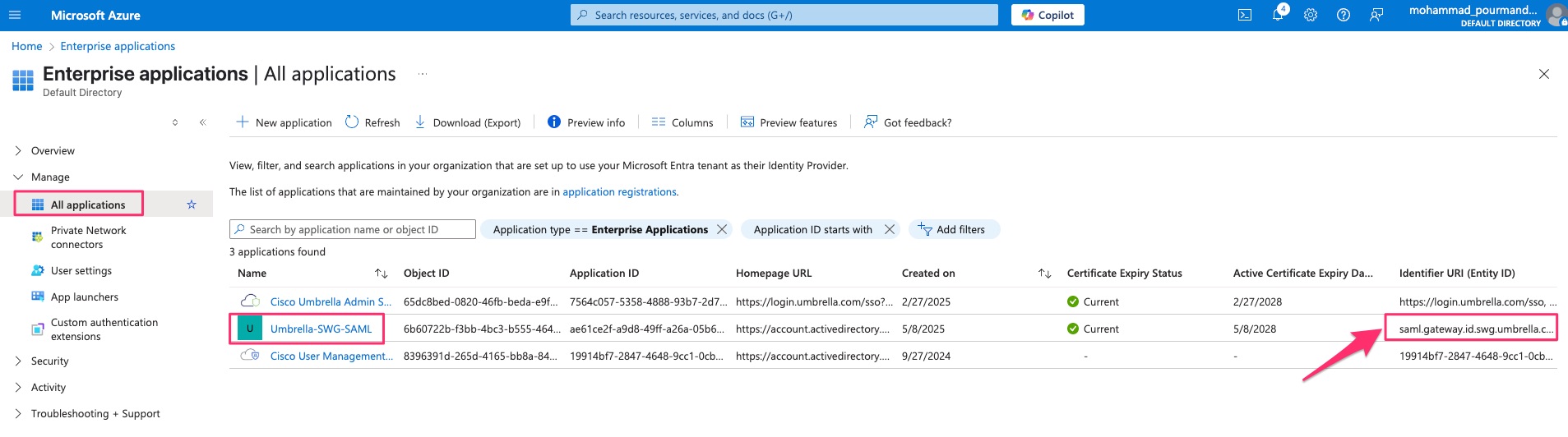This screenshot has width=1568, height=437.
Task: Click Download (Export)
Action: 467,122
